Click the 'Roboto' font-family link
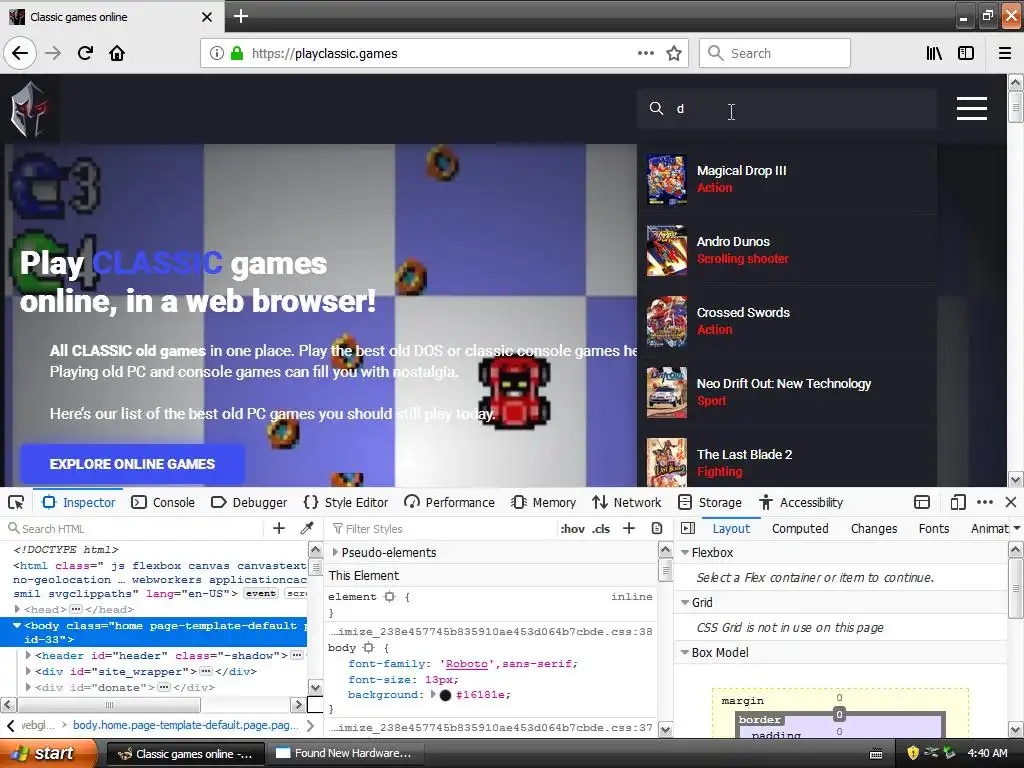 [466, 664]
